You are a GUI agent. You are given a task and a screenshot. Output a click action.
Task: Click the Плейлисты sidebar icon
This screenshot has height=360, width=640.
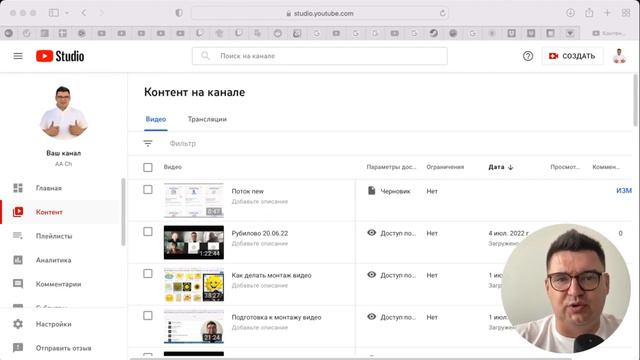click(x=18, y=236)
